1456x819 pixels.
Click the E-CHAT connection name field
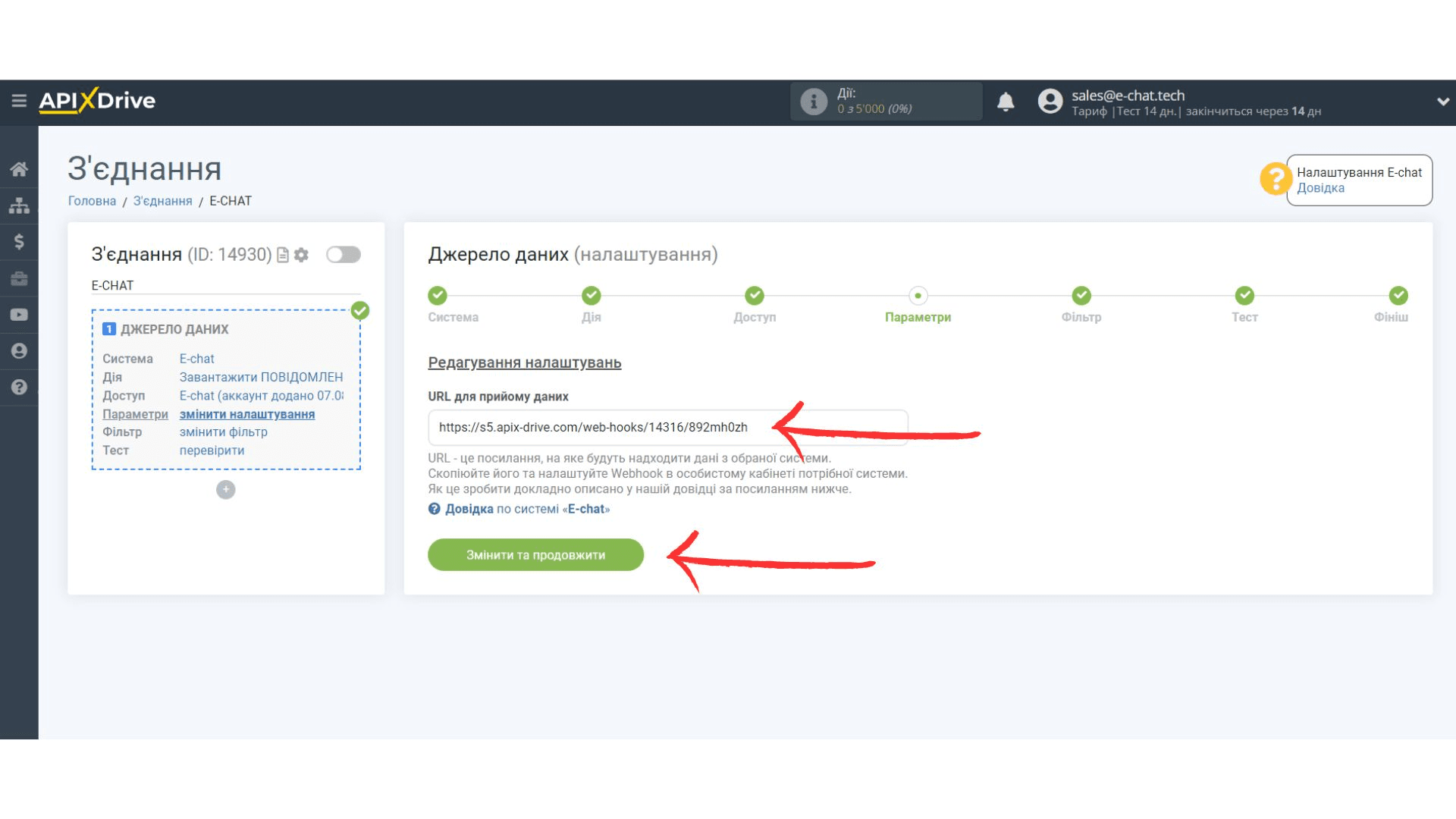226,286
